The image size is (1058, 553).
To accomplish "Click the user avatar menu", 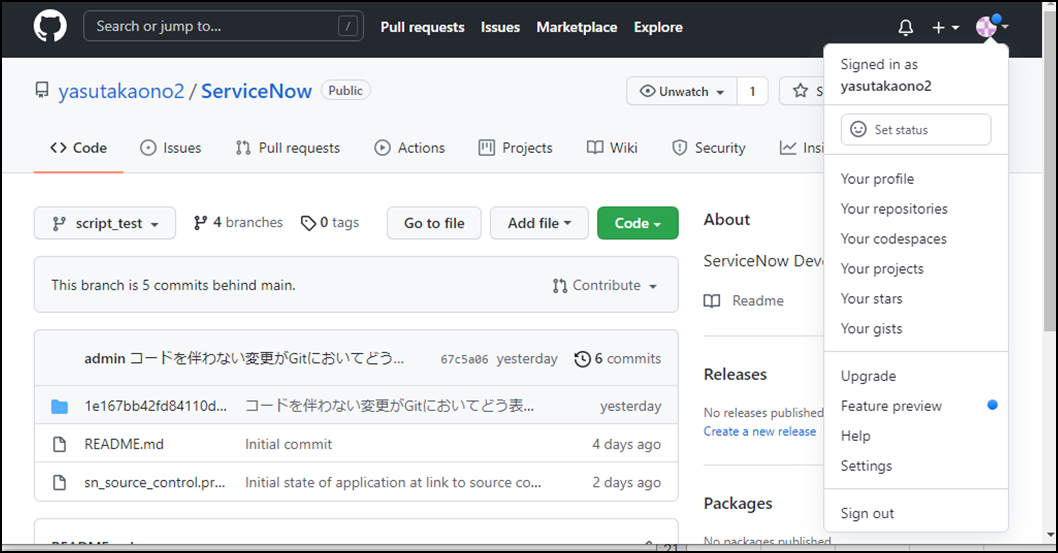I will pyautogui.click(x=992, y=27).
